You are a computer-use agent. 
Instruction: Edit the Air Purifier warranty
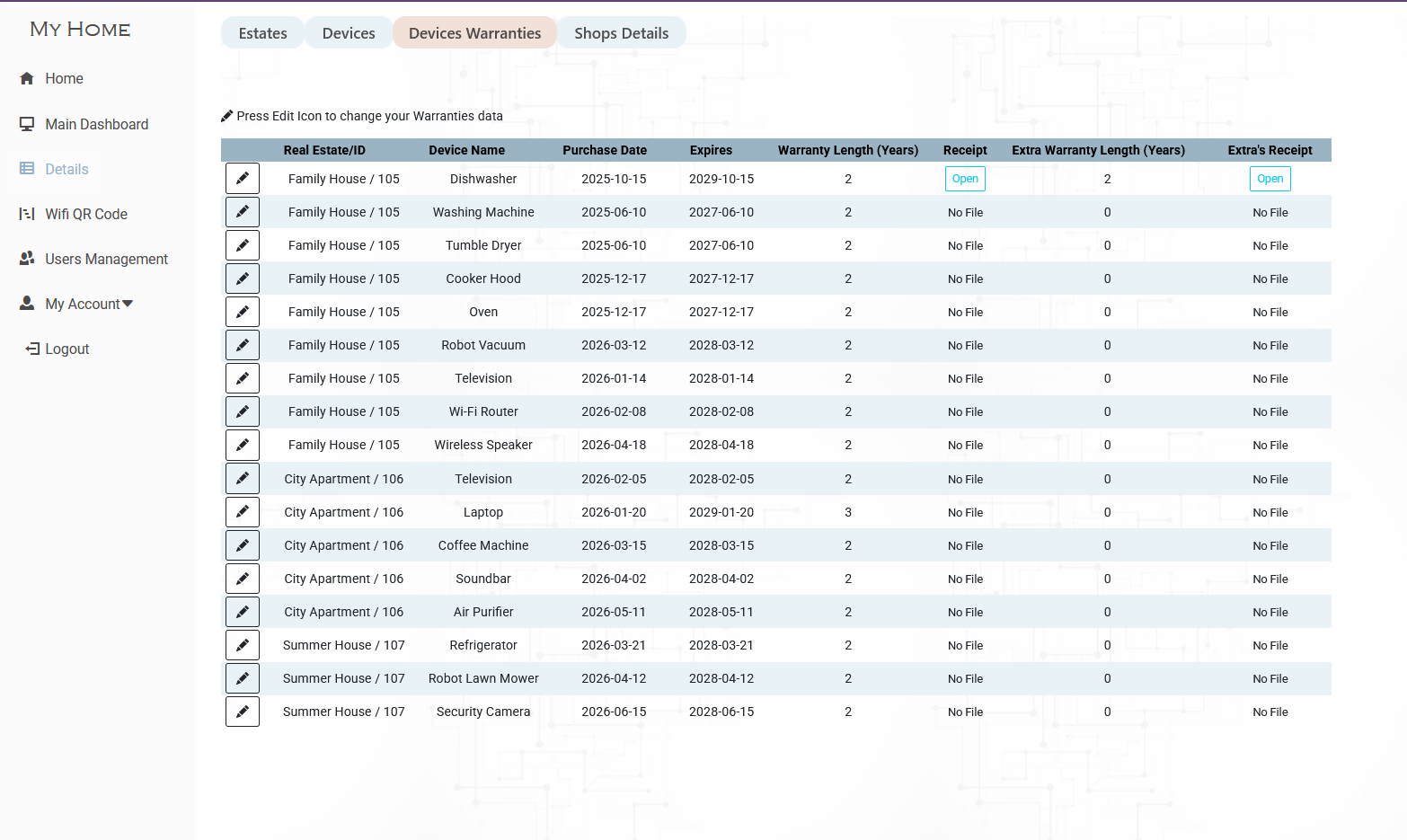click(243, 612)
